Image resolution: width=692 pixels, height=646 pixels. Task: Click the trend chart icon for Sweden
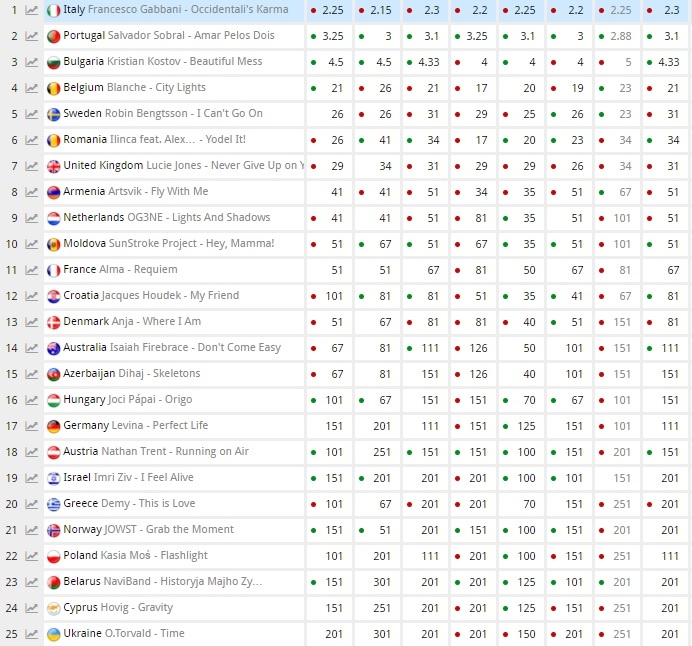pos(32,114)
